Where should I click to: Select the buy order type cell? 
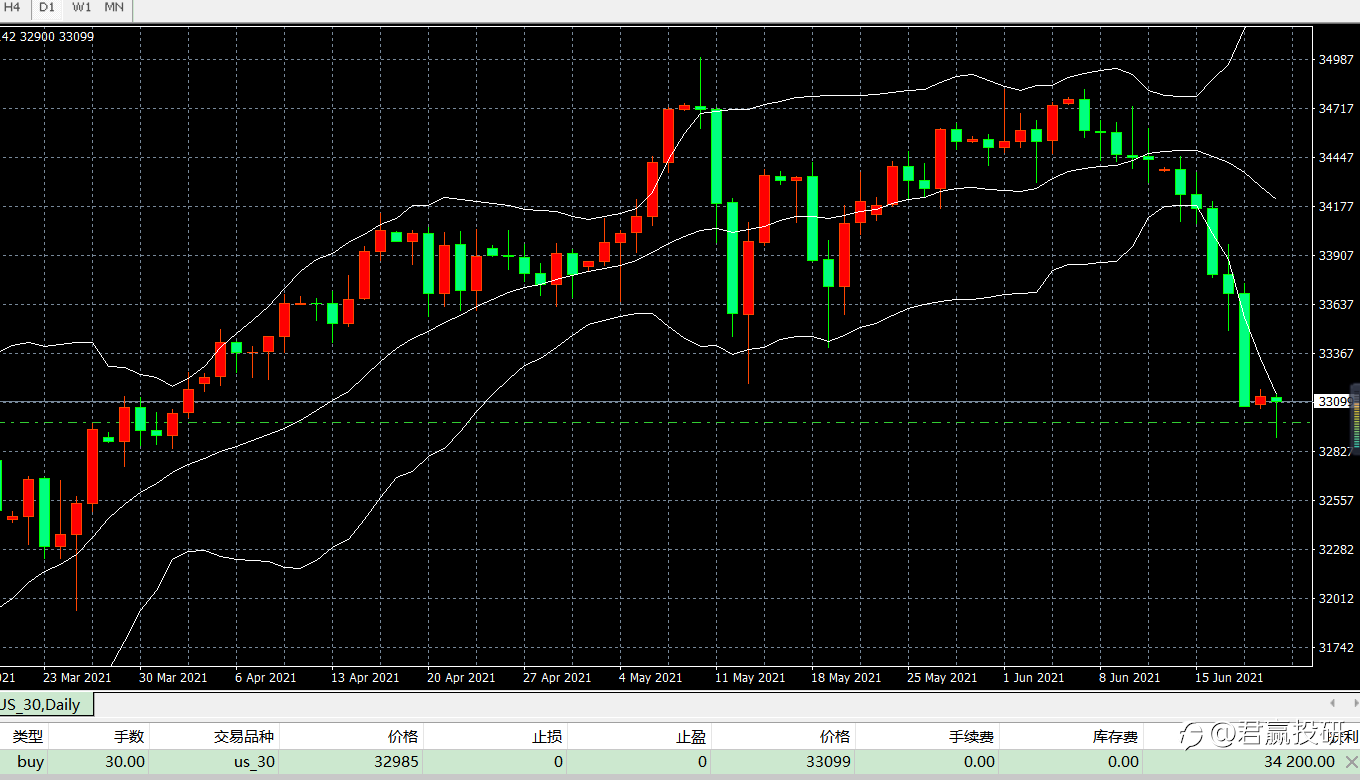[x=30, y=762]
